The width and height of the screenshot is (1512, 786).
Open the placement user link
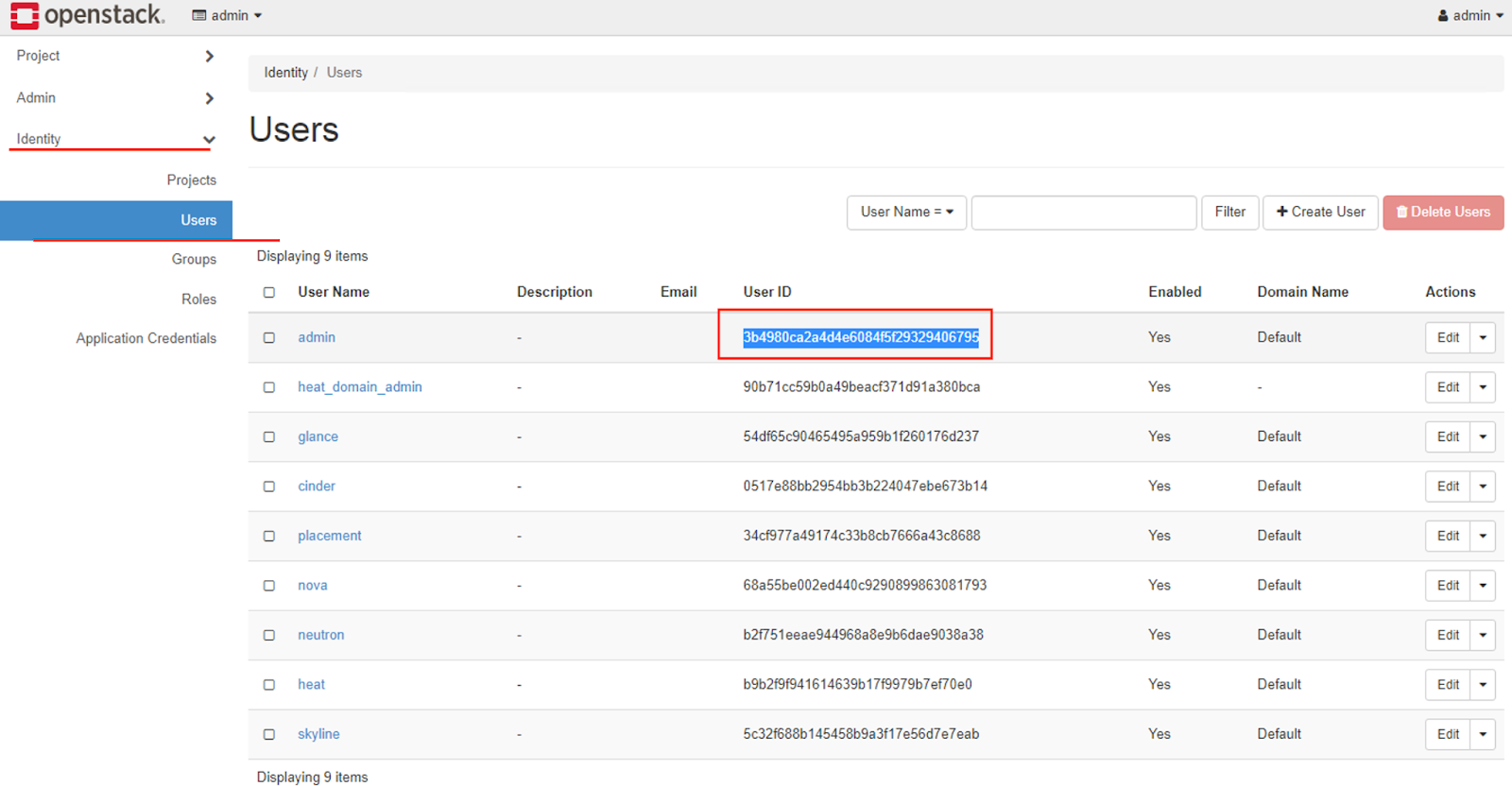[330, 536]
